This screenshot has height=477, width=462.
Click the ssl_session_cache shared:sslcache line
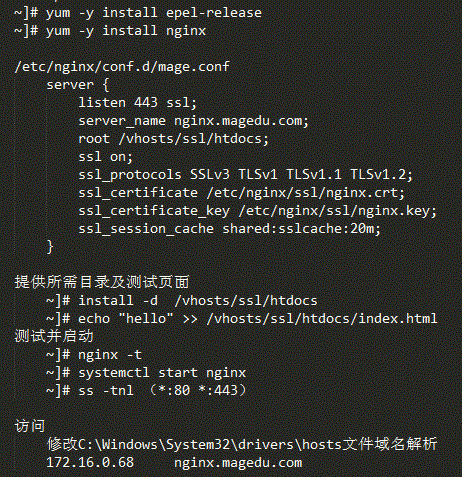pyautogui.click(x=229, y=229)
